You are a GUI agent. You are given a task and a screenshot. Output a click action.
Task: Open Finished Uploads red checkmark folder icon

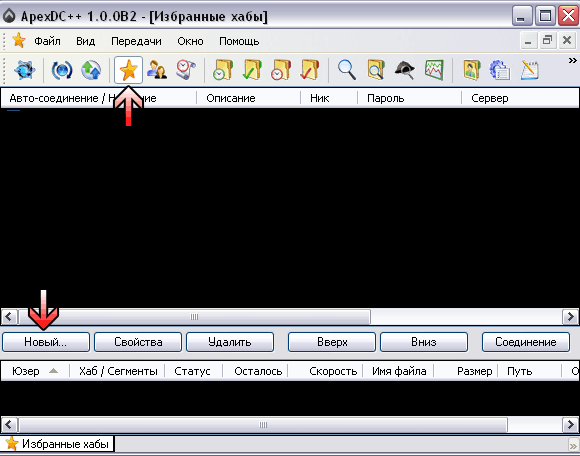coord(310,70)
